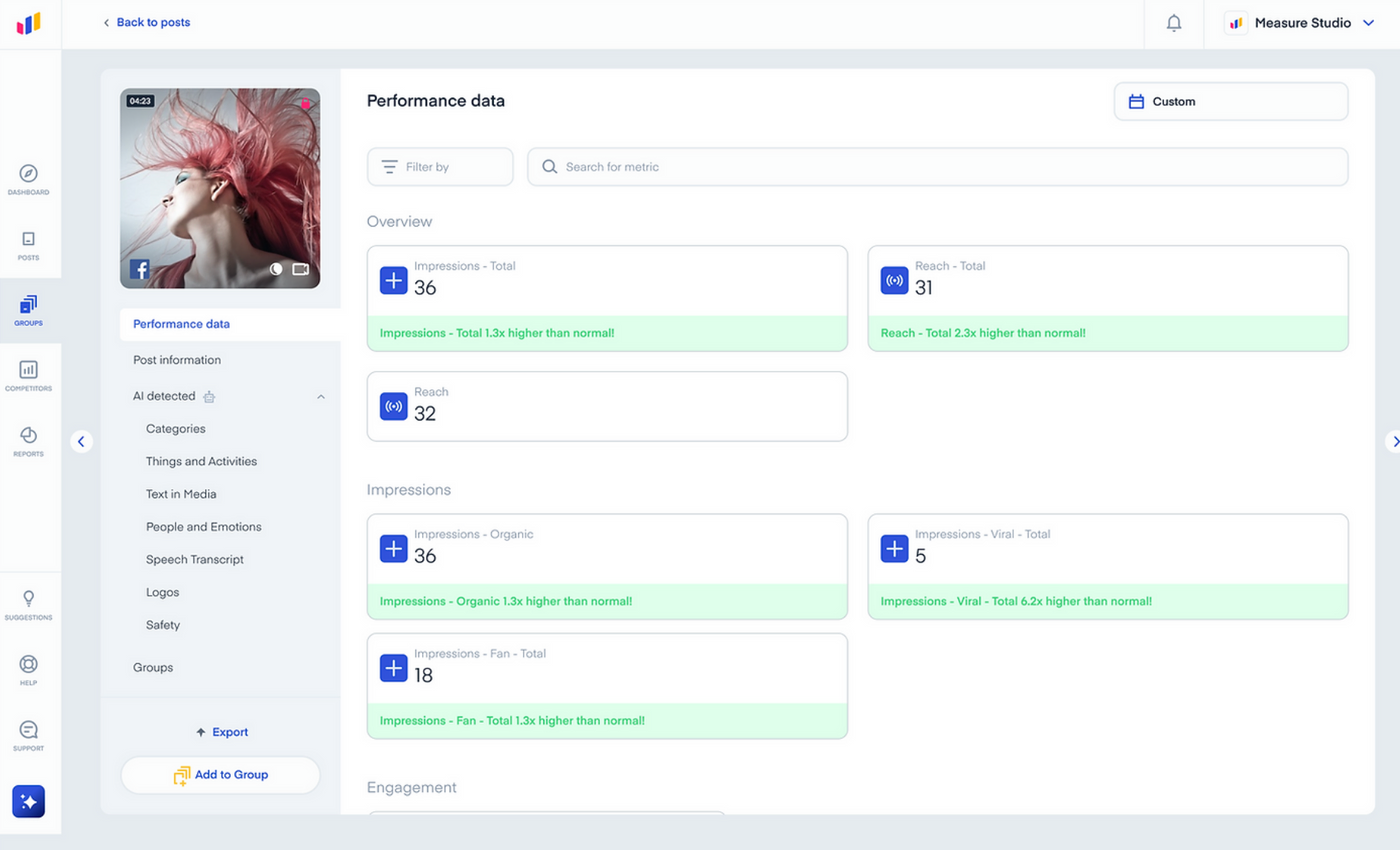Click the magnifier icon in the metric search
The width and height of the screenshot is (1400, 850).
549,167
